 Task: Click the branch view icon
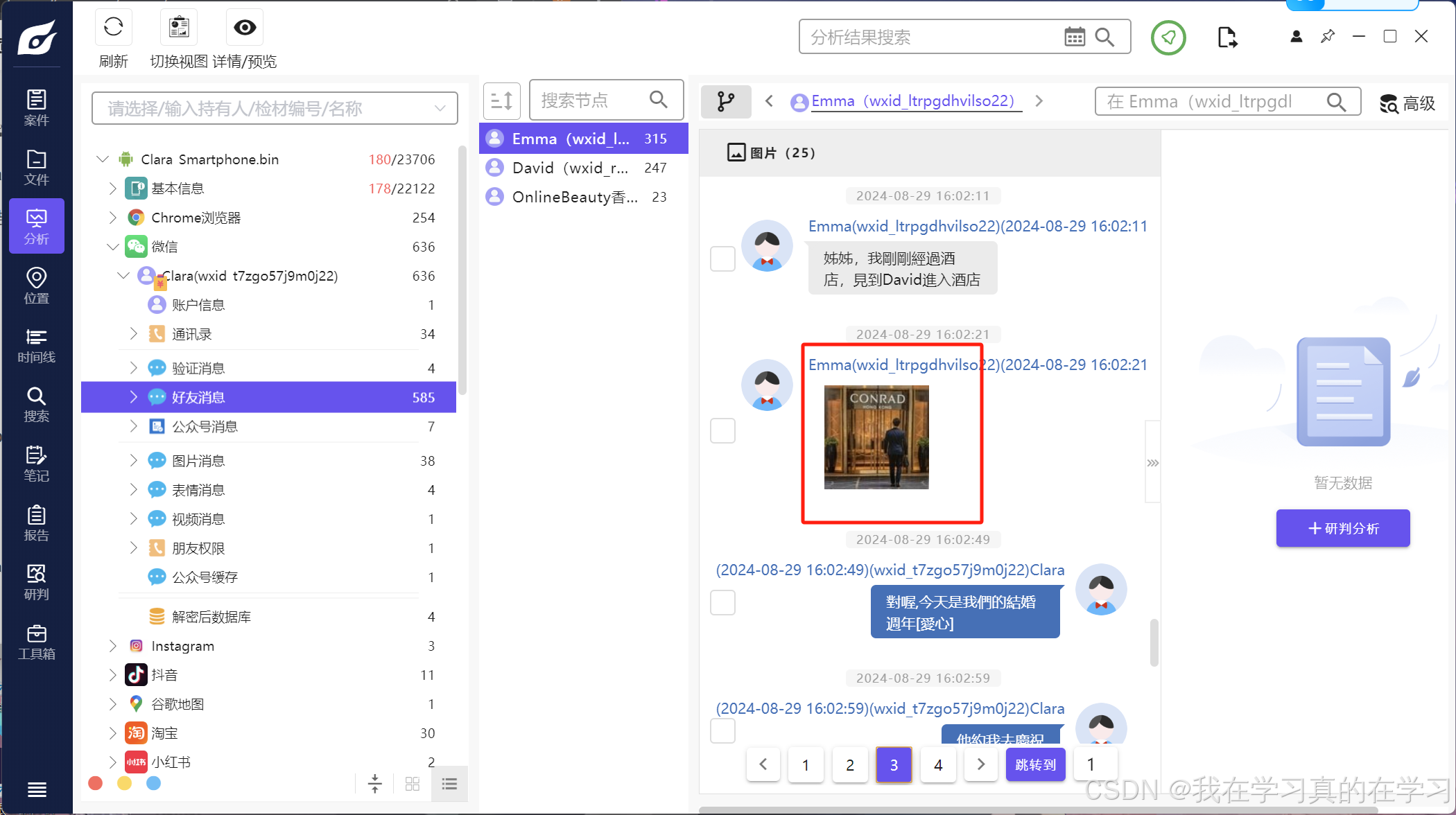(x=725, y=102)
